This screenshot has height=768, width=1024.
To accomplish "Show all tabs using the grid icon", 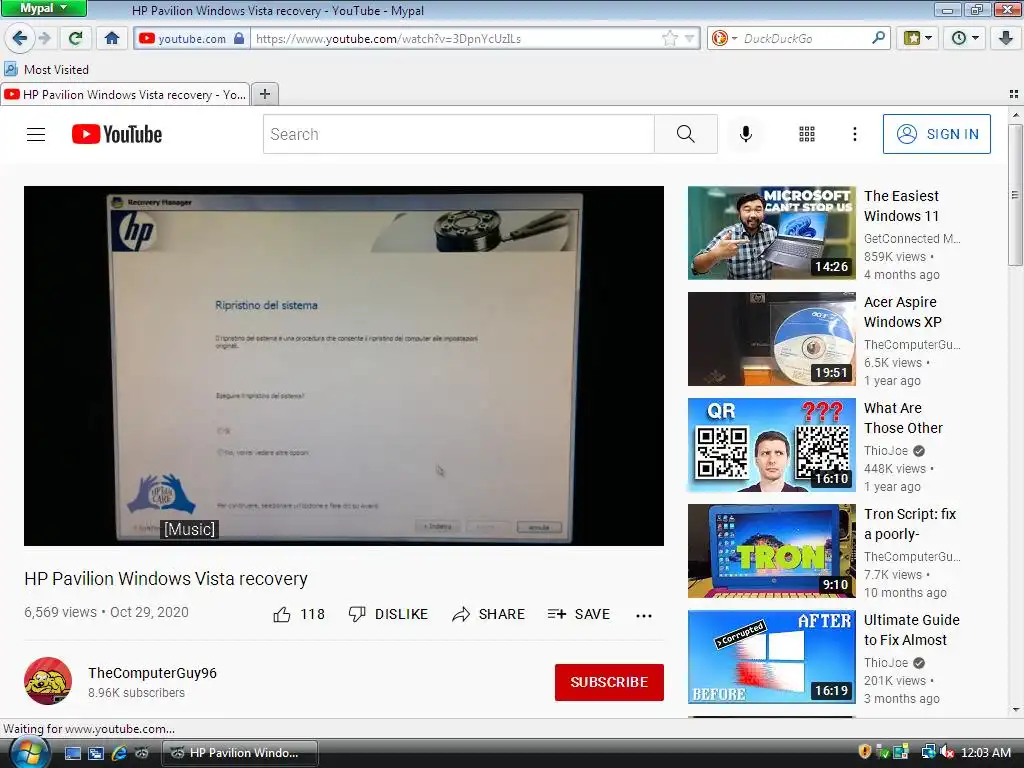I will click(x=1014, y=94).
